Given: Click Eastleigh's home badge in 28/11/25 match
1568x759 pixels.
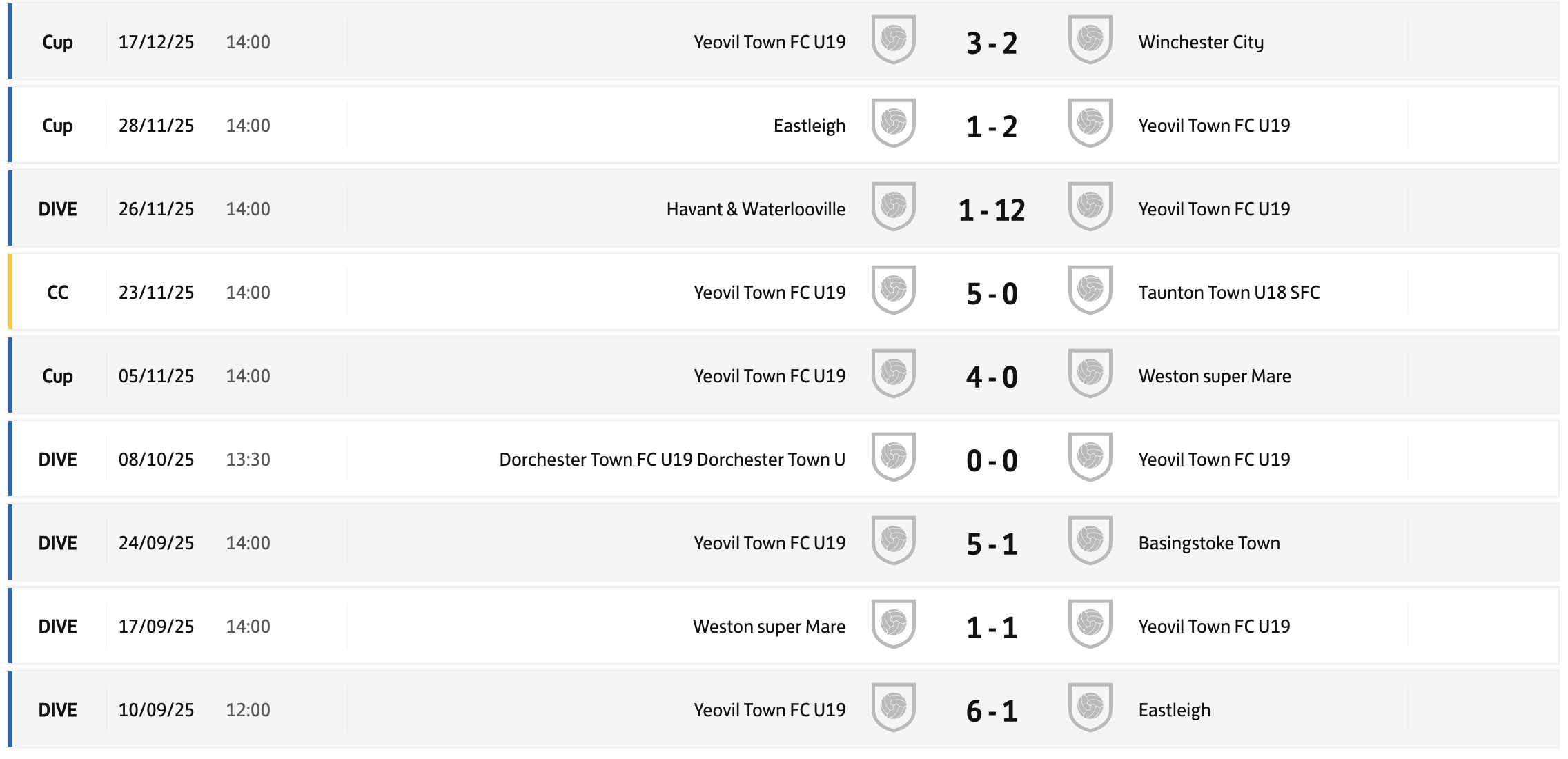Looking at the screenshot, I should (x=893, y=124).
